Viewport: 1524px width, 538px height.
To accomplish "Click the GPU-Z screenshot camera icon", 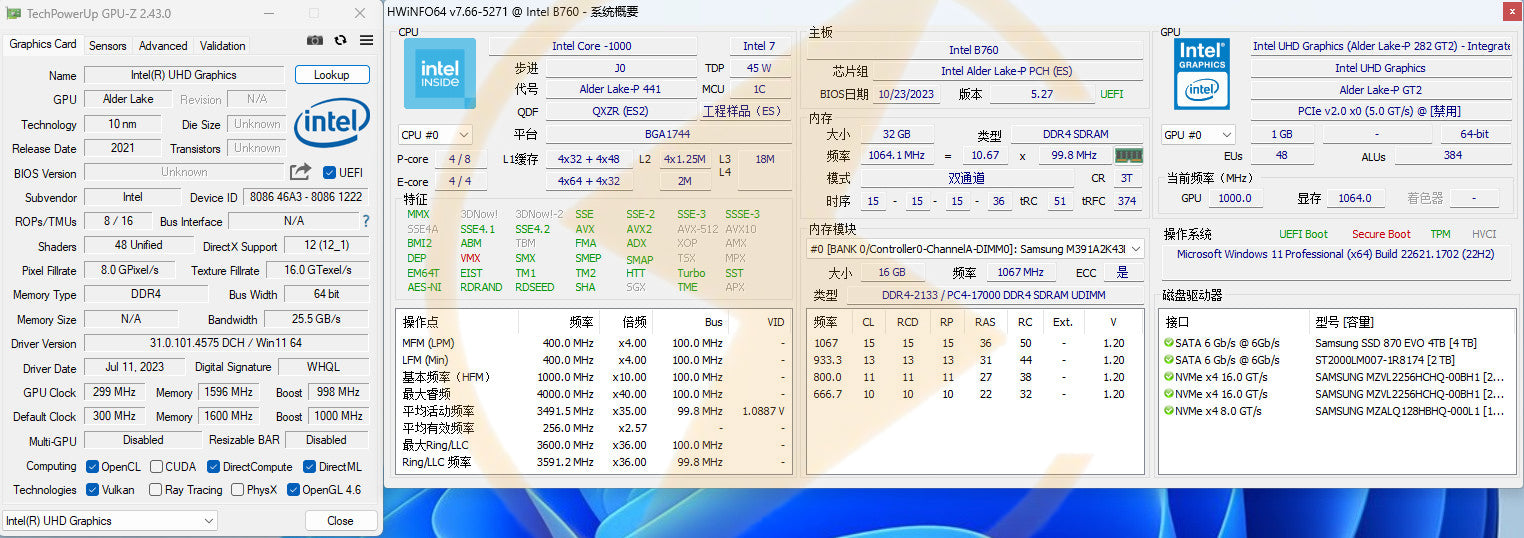I will 315,40.
